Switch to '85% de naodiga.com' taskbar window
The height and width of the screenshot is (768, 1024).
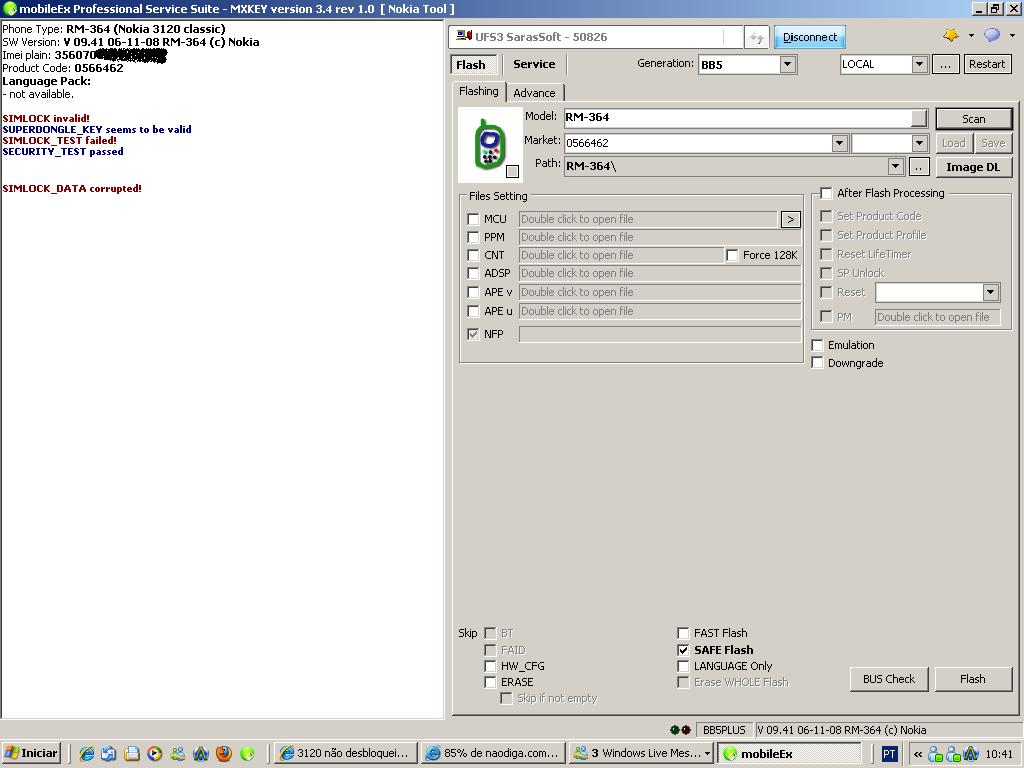point(493,753)
